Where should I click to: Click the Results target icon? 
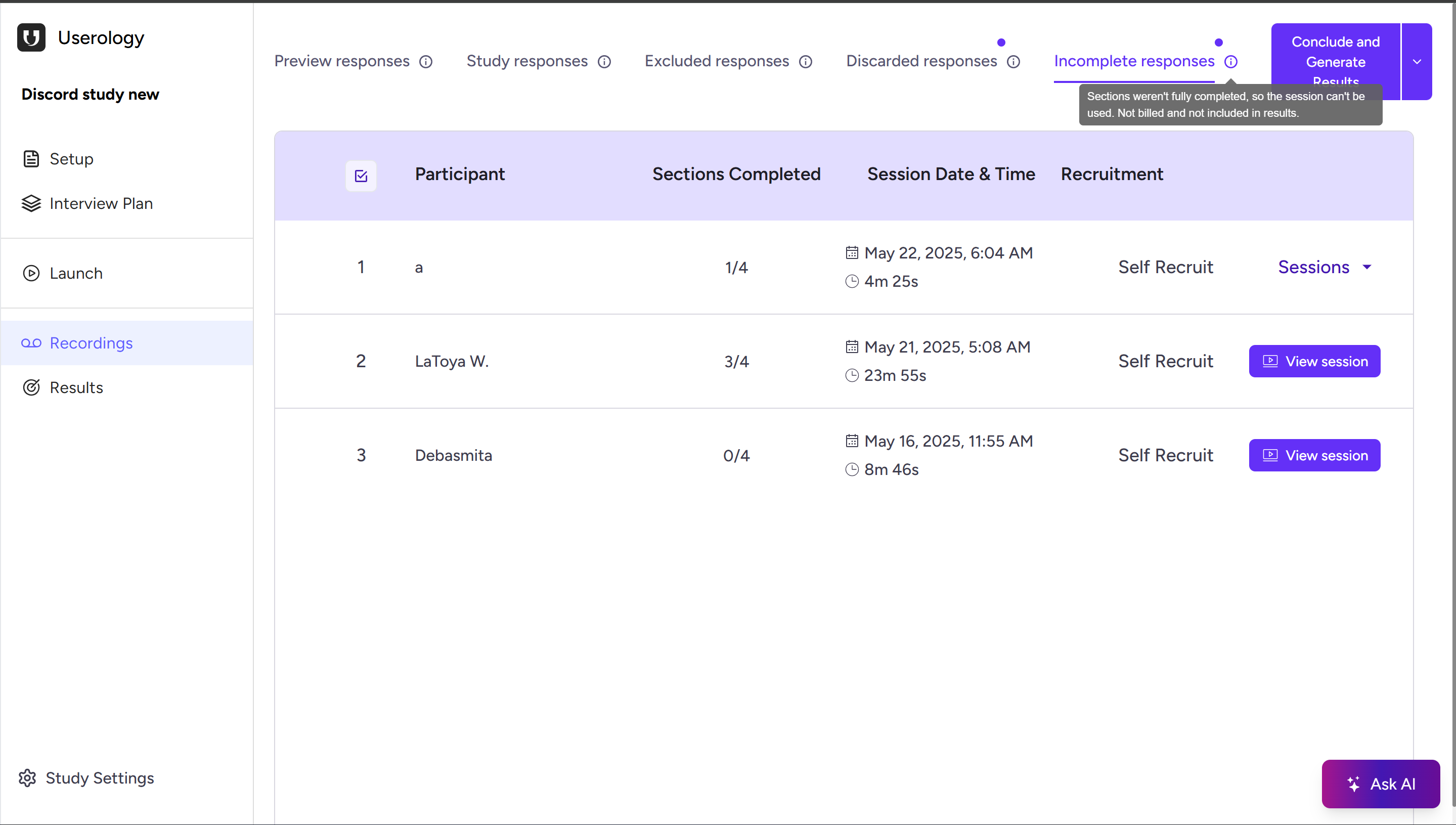[31, 387]
